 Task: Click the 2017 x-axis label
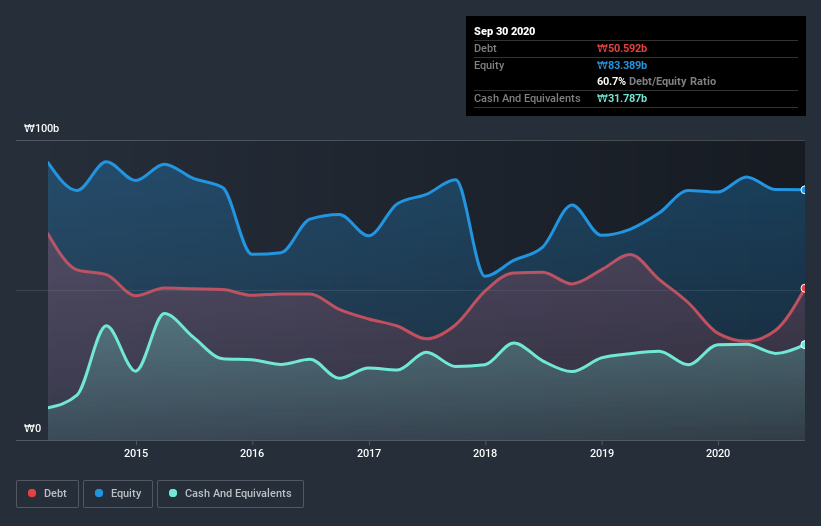pos(369,453)
